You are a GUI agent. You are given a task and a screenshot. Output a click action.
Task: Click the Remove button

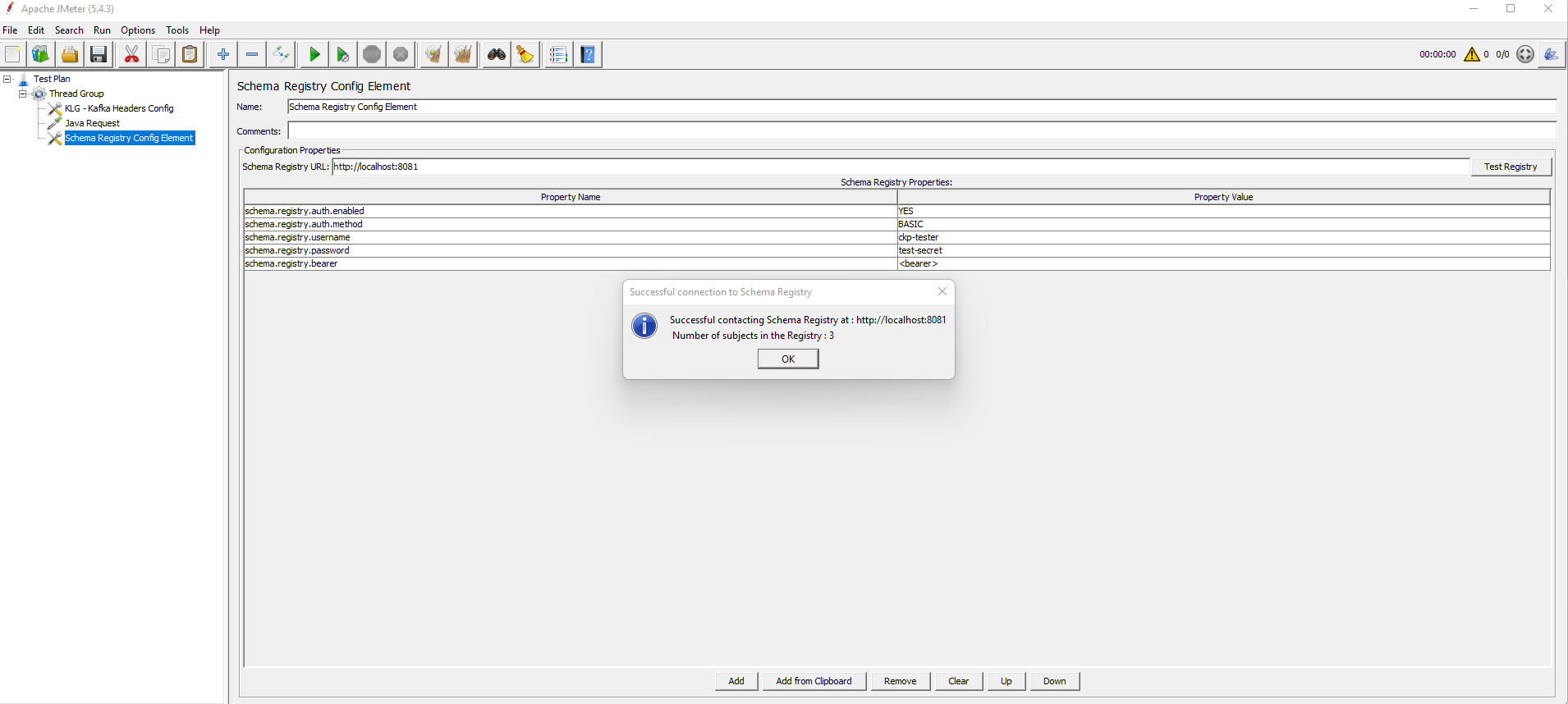[x=901, y=681]
